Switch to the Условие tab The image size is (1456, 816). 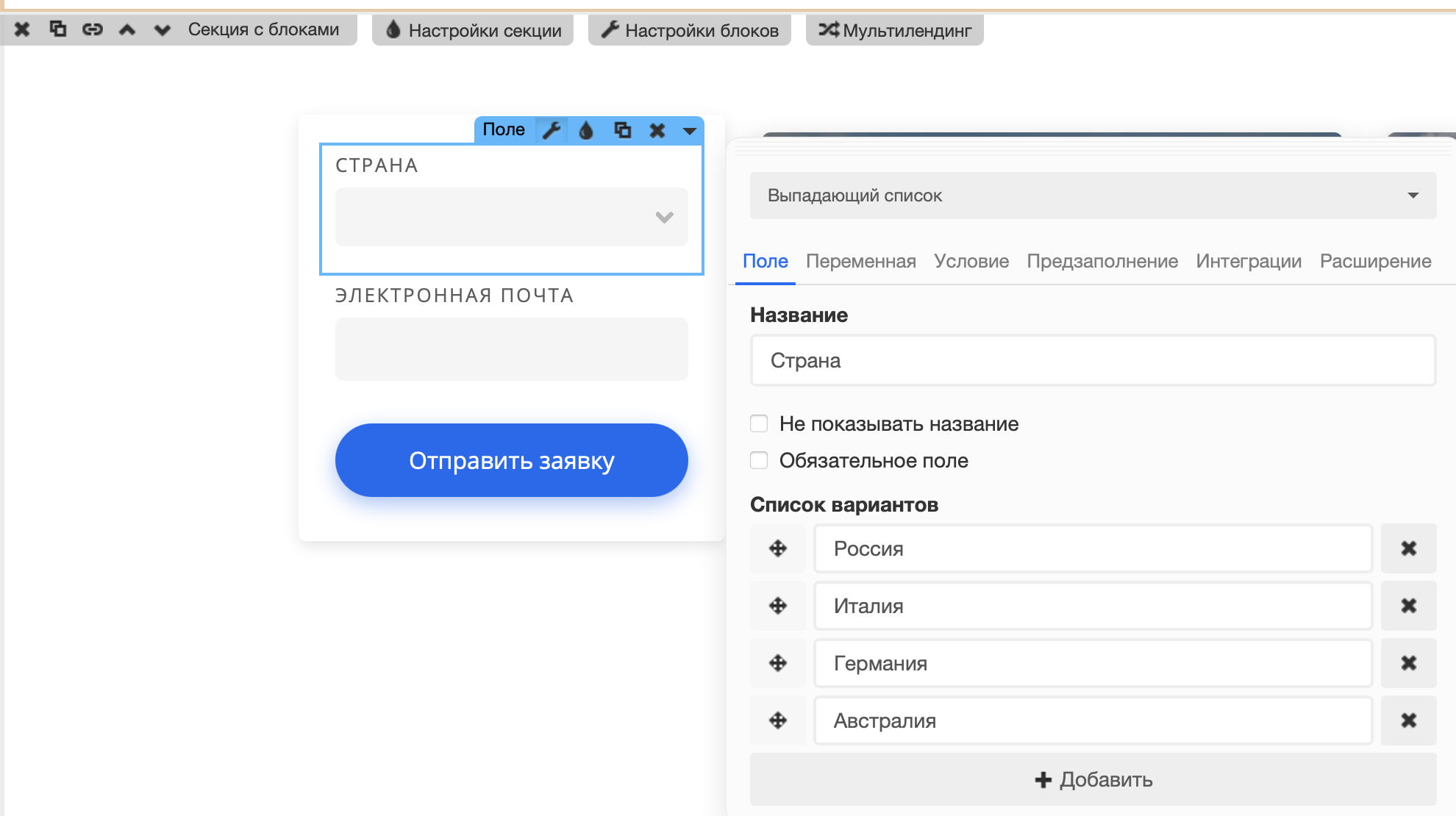971,261
